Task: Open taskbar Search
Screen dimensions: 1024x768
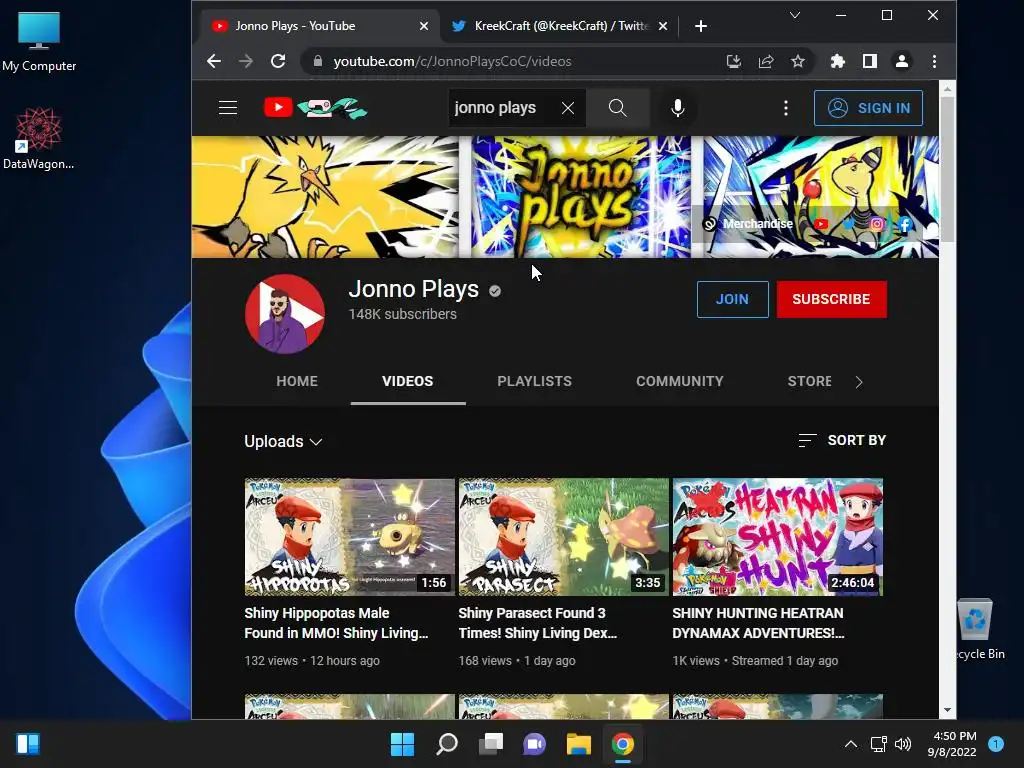Action: point(447,744)
